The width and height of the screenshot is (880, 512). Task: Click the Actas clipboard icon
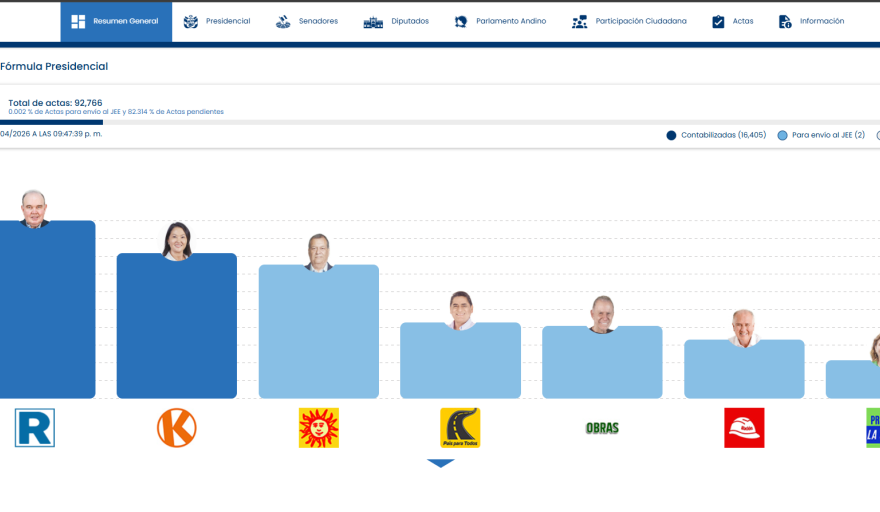pos(718,21)
